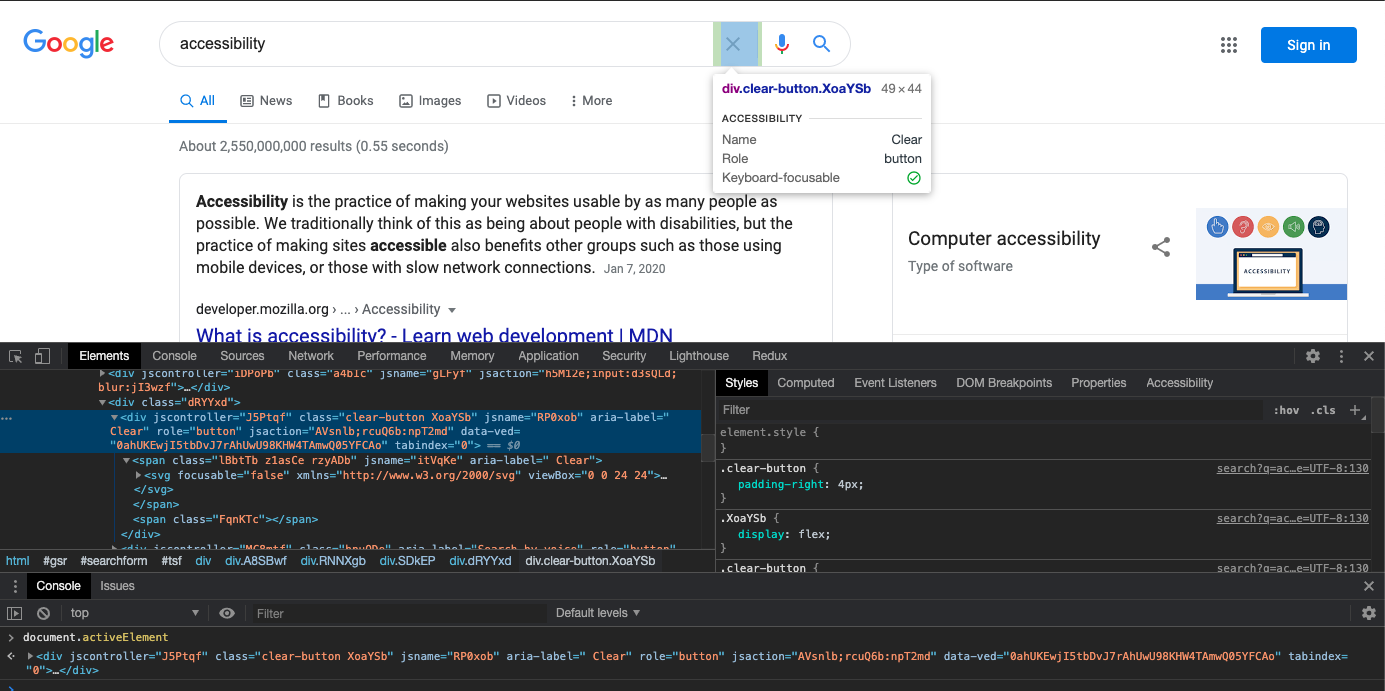Screen dimensions: 1385x691
Task: Open the console drawer's three-dot menu
Action: pos(15,586)
